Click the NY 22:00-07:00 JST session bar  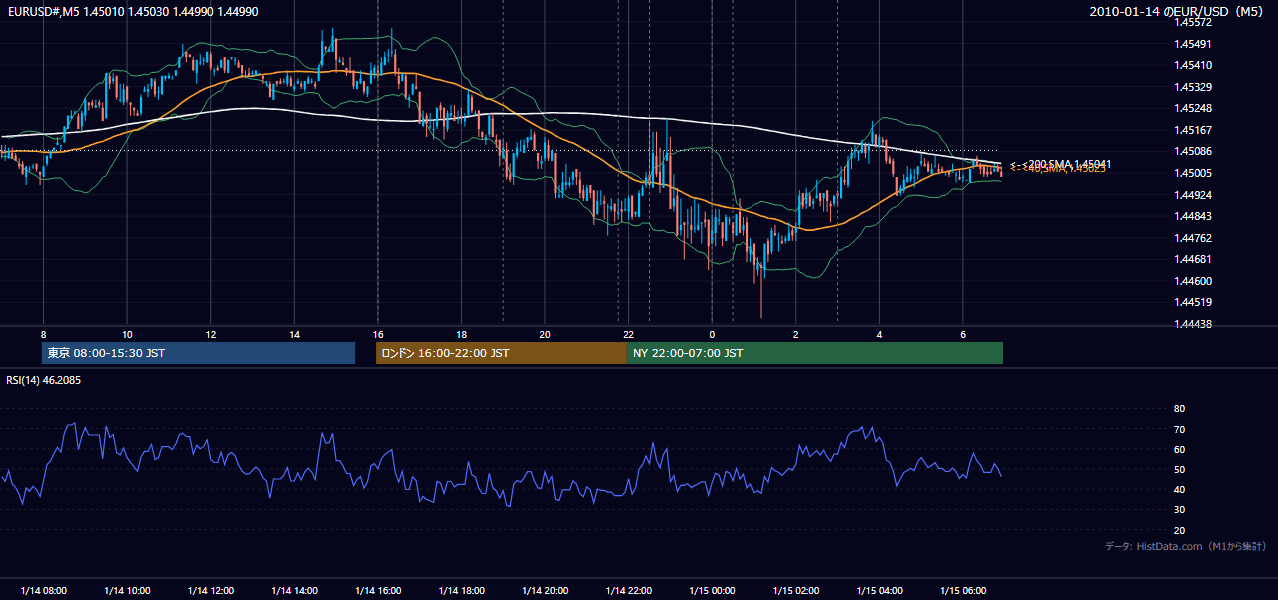815,353
